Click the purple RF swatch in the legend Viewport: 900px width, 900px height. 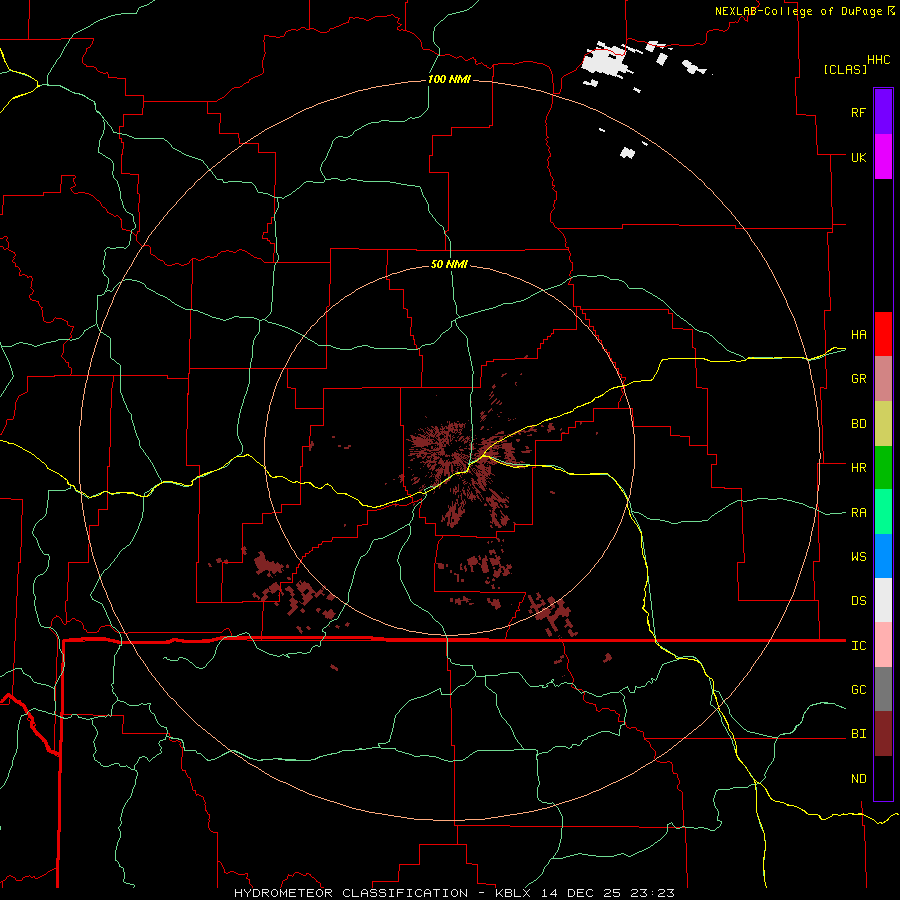click(x=883, y=112)
